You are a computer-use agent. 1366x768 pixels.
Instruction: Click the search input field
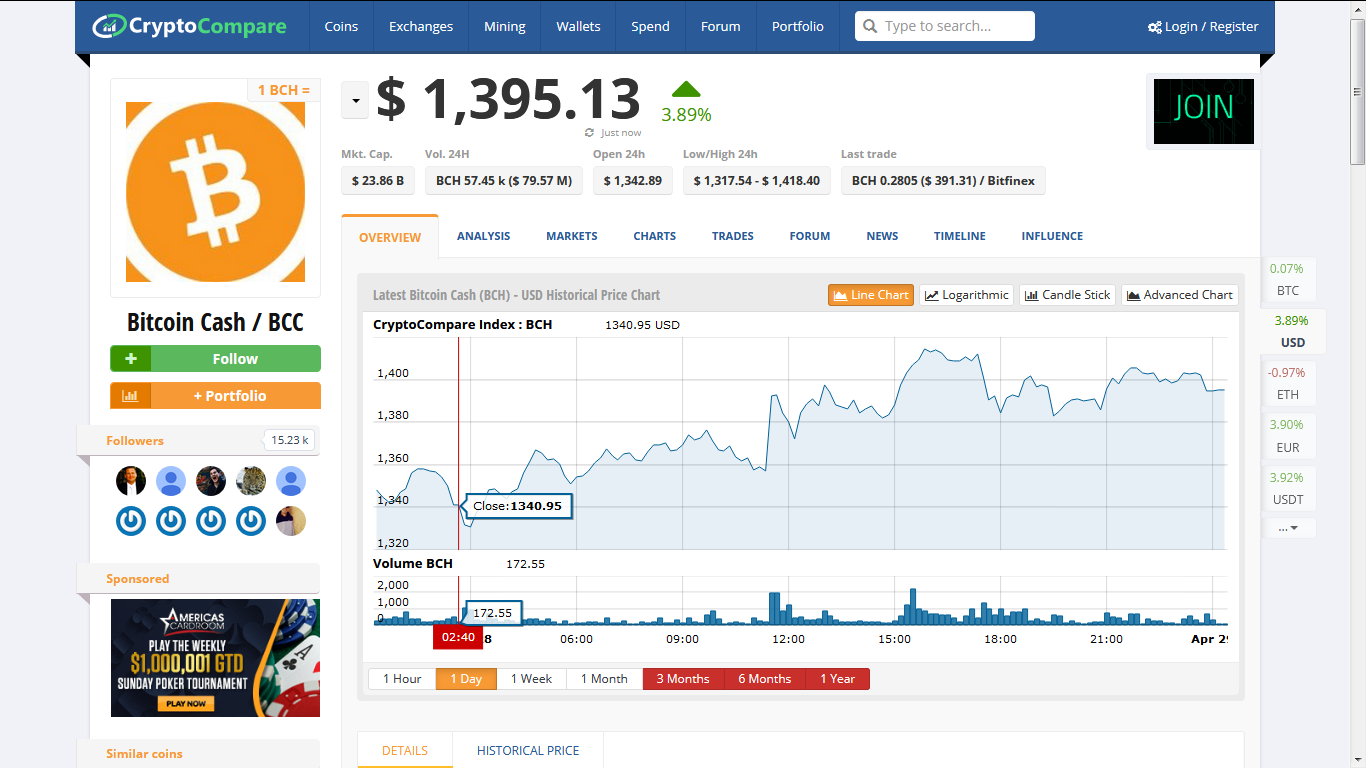tap(945, 26)
